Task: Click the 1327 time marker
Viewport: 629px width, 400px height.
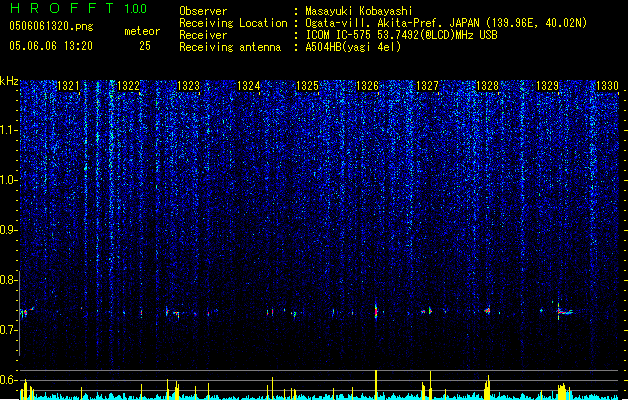Action: (428, 86)
